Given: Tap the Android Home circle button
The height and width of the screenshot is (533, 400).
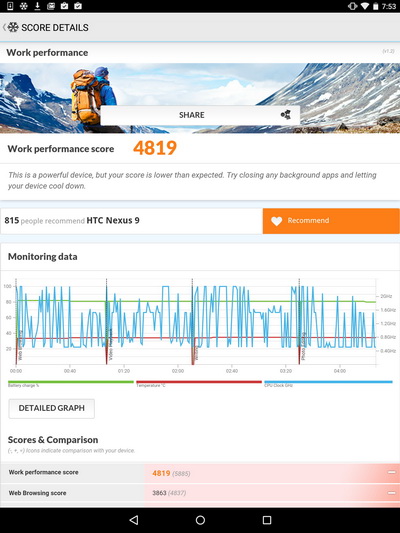Looking at the screenshot, I should 200,520.
